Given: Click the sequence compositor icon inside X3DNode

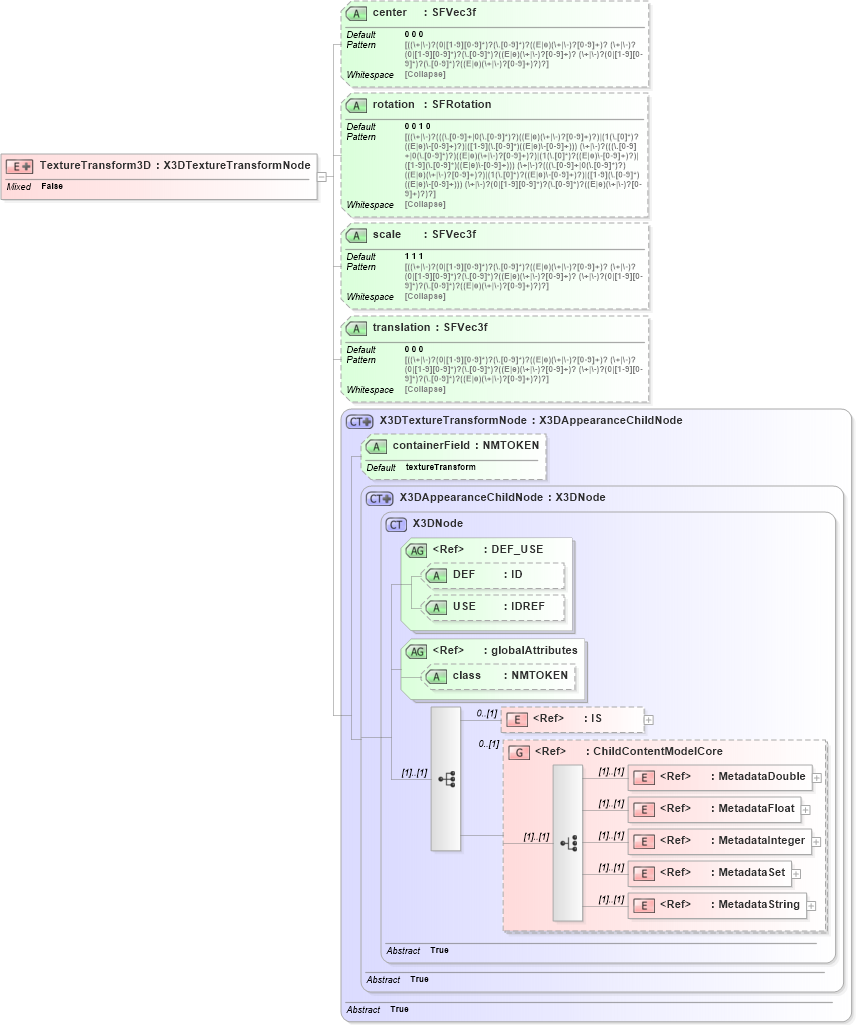Looking at the screenshot, I should 446,779.
